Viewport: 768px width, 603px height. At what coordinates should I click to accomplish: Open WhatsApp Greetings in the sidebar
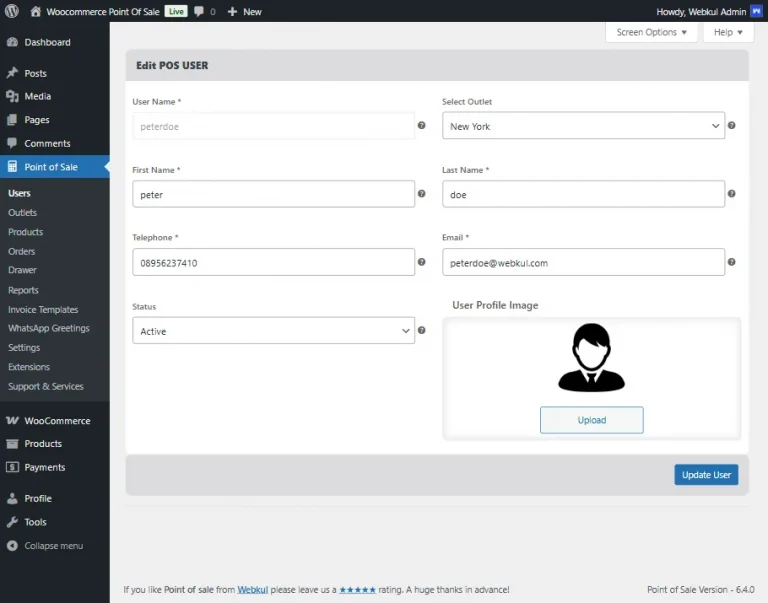click(49, 329)
